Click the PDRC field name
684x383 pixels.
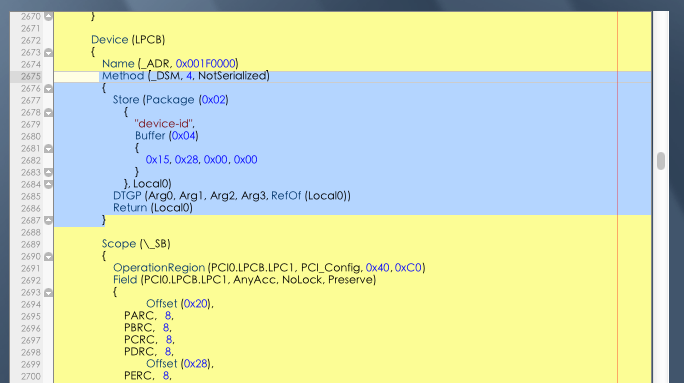(x=139, y=352)
